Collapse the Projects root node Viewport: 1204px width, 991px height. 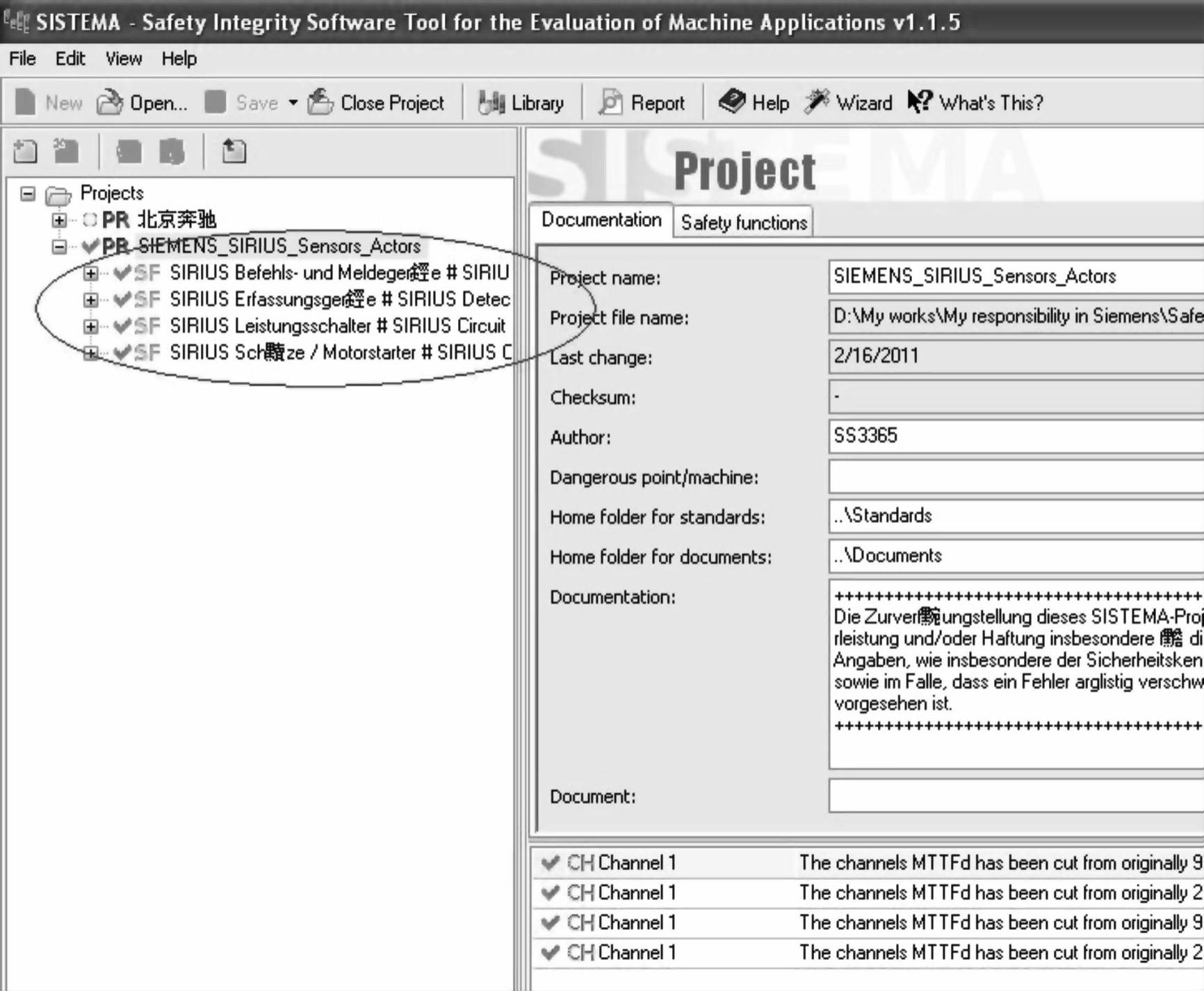coord(28,193)
